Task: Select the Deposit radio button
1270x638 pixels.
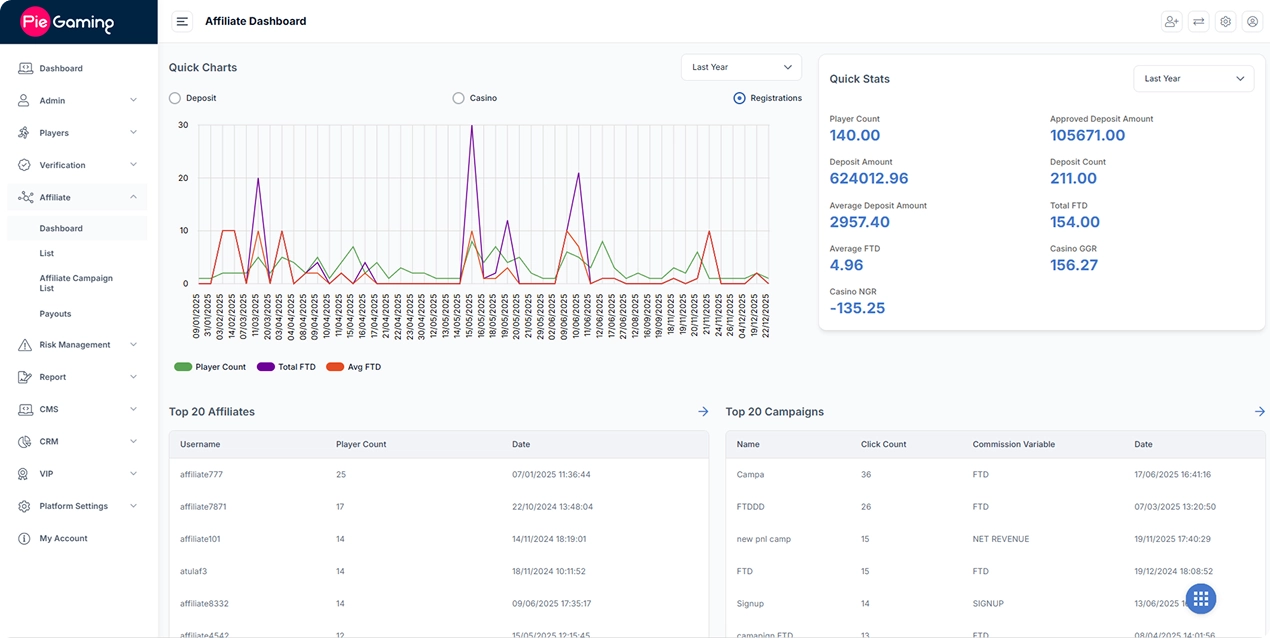Action: [172, 97]
